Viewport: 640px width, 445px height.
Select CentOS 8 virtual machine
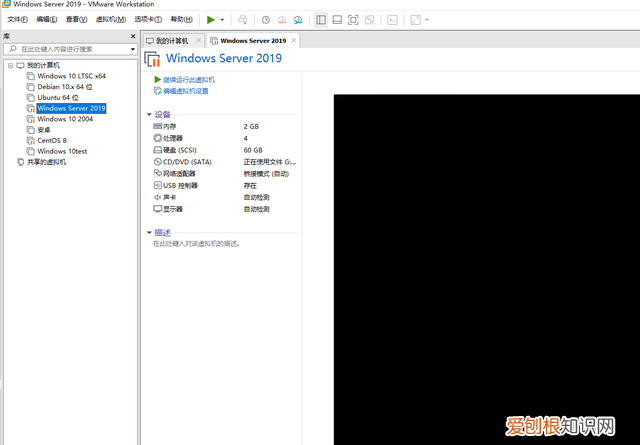click(52, 140)
